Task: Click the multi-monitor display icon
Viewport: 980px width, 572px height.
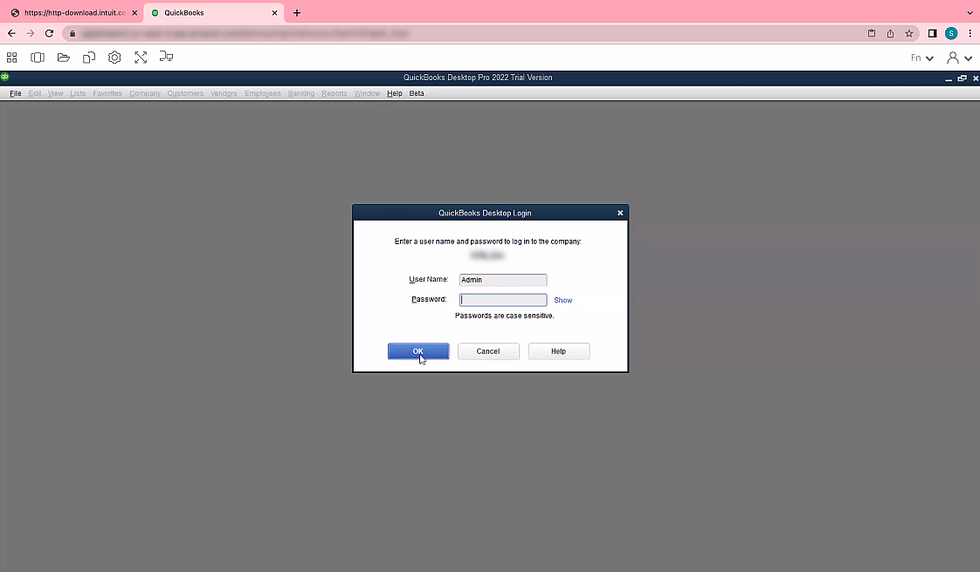Action: coord(167,58)
